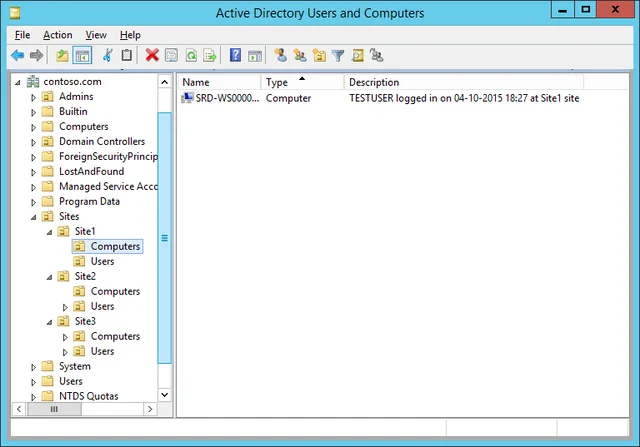This screenshot has width=640, height=447.
Task: Select the SRD-WS0000 computer entry
Action: (220, 98)
